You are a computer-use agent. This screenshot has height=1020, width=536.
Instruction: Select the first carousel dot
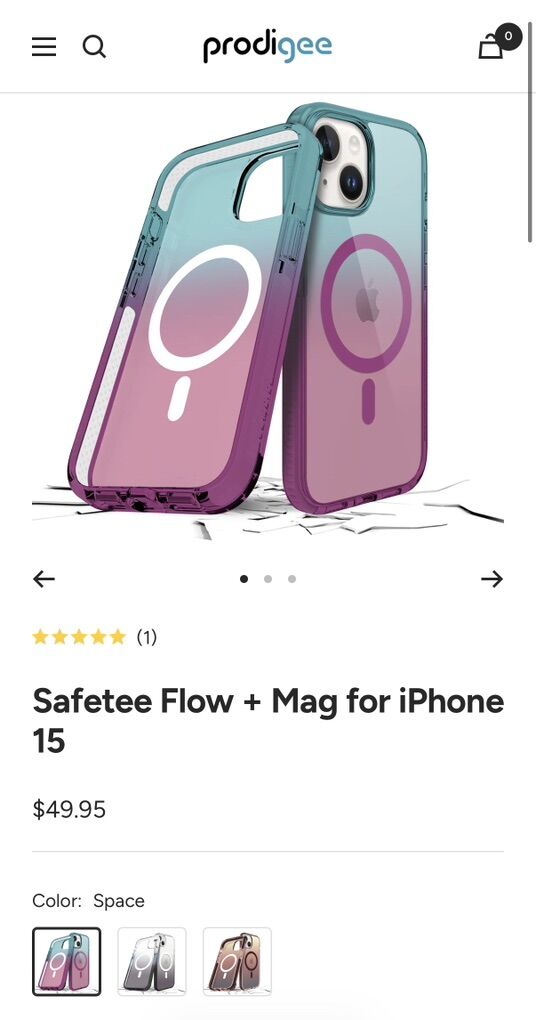tap(244, 578)
